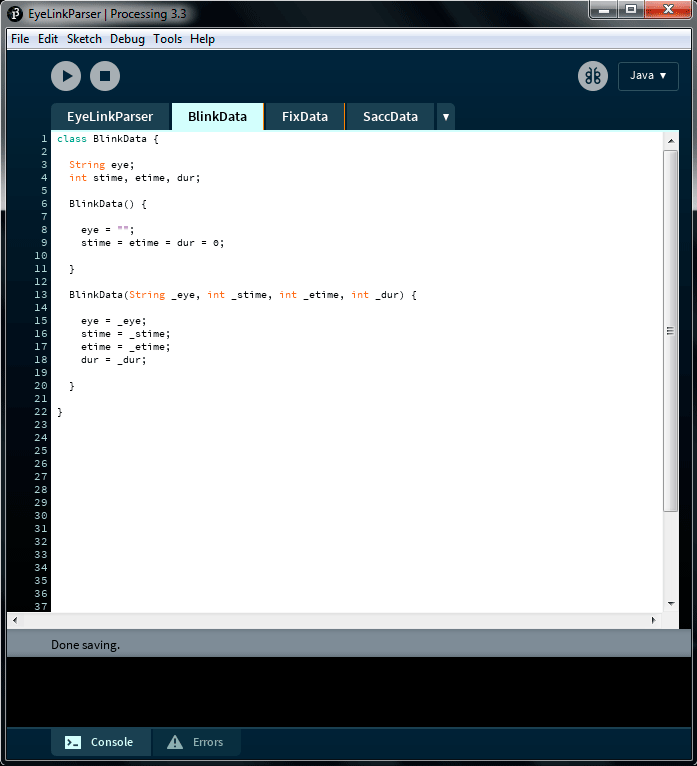Switch to the EyeLinkParser tab
This screenshot has height=766, width=697.
tap(110, 117)
